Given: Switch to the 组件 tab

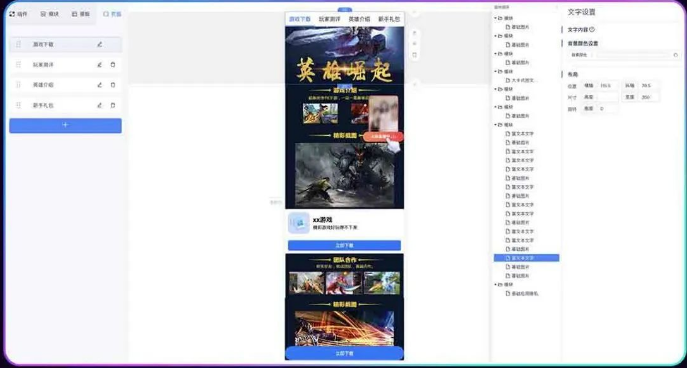Looking at the screenshot, I should [18, 14].
